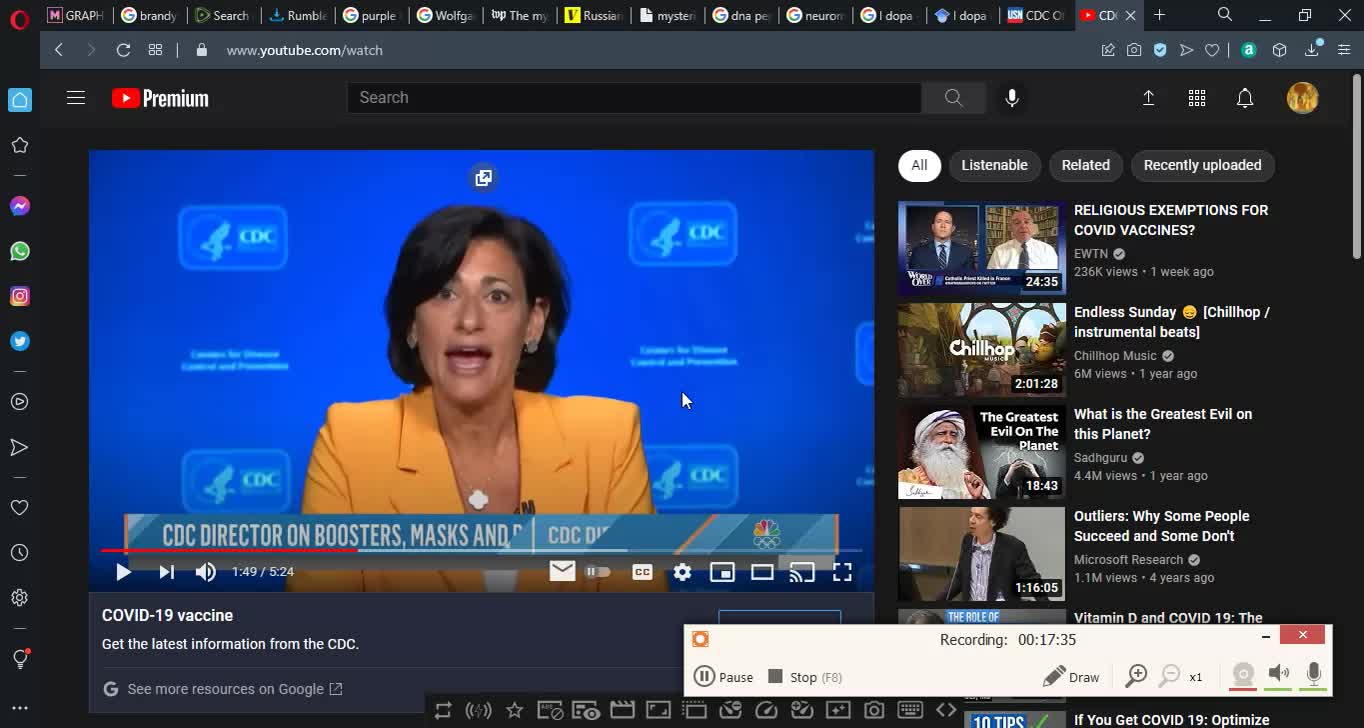The image size is (1364, 728).
Task: Toggle webcam capture in recorder
Action: click(x=1243, y=675)
